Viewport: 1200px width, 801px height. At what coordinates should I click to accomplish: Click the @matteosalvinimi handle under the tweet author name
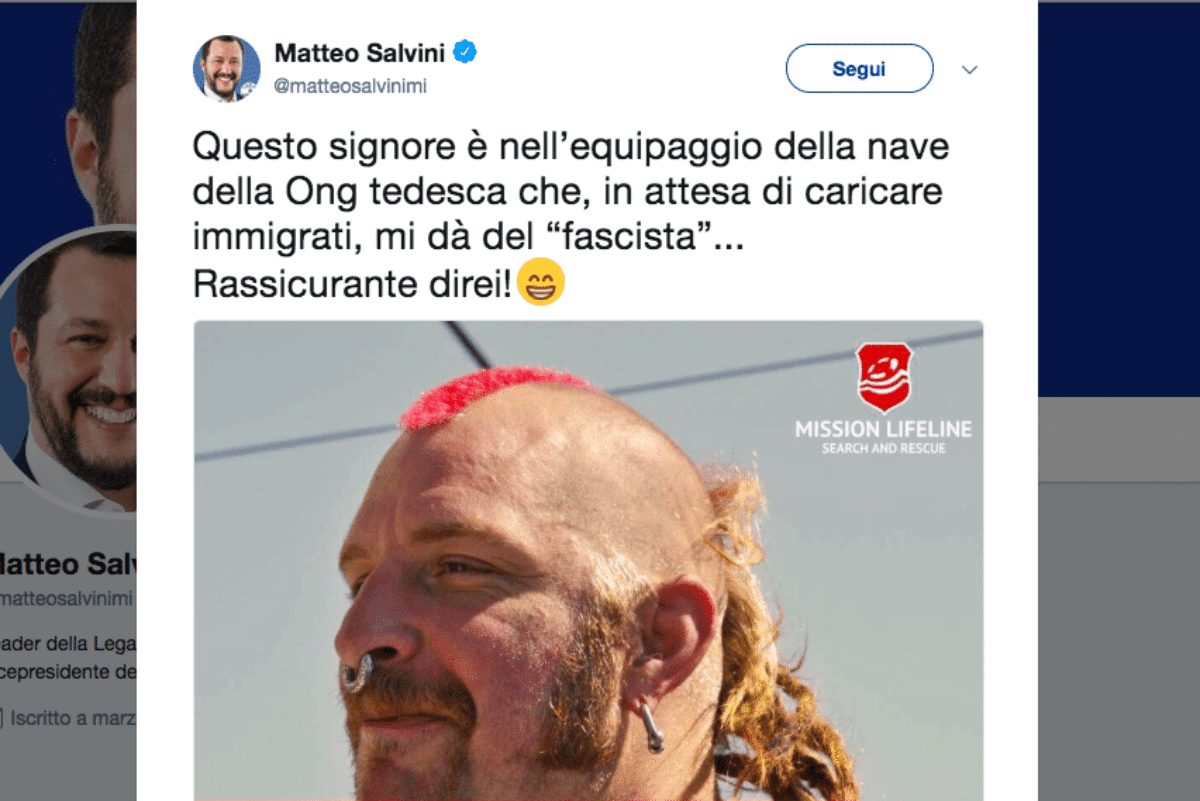350,86
